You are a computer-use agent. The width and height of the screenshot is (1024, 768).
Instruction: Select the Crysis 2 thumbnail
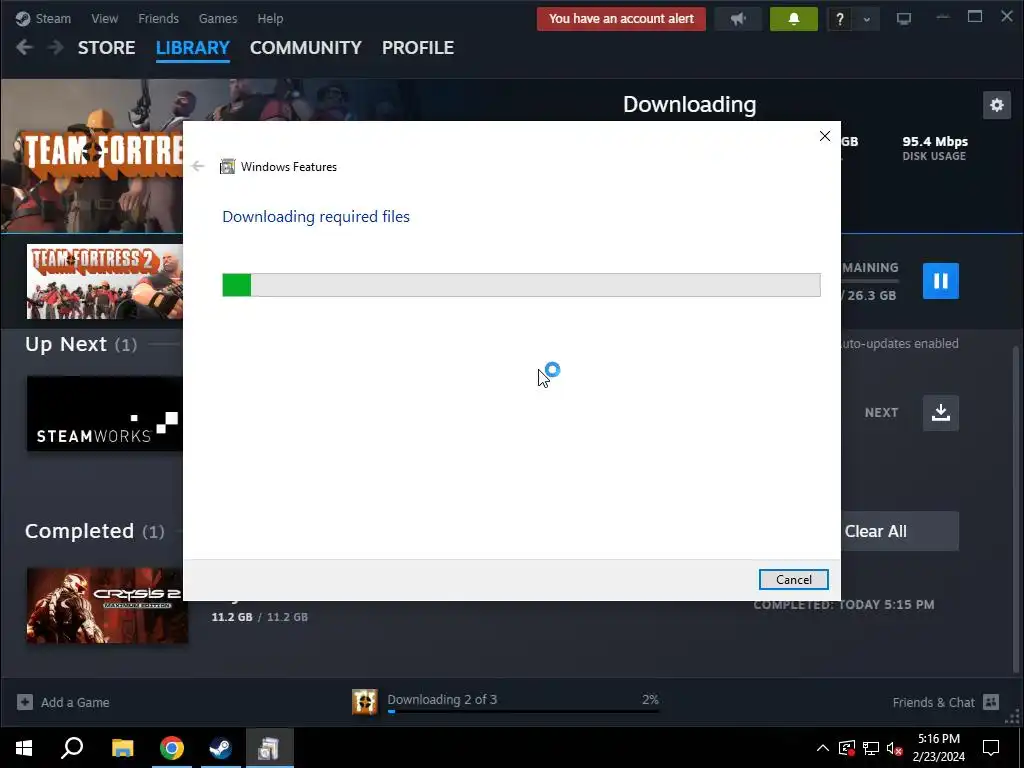coord(107,605)
